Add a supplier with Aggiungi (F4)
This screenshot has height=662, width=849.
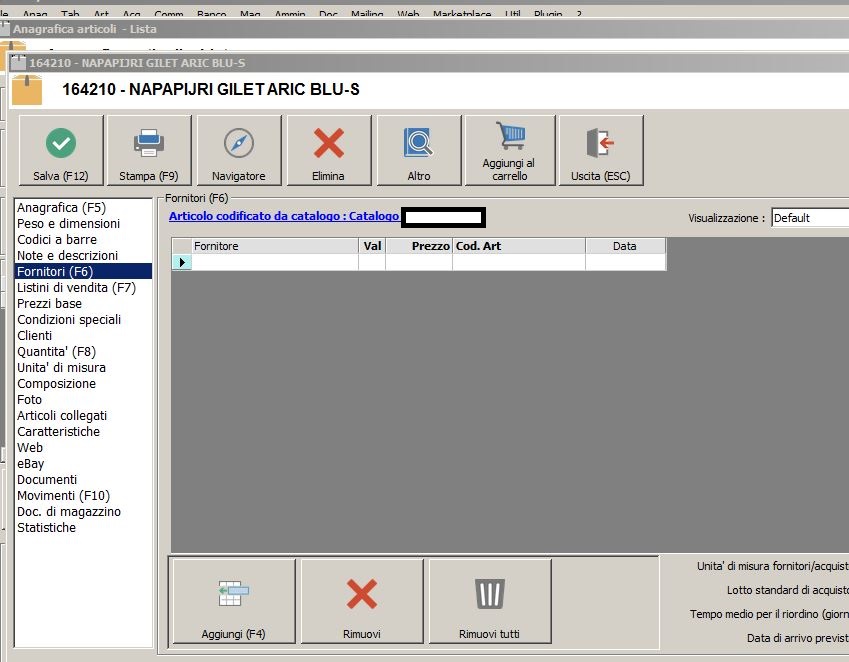pyautogui.click(x=233, y=601)
